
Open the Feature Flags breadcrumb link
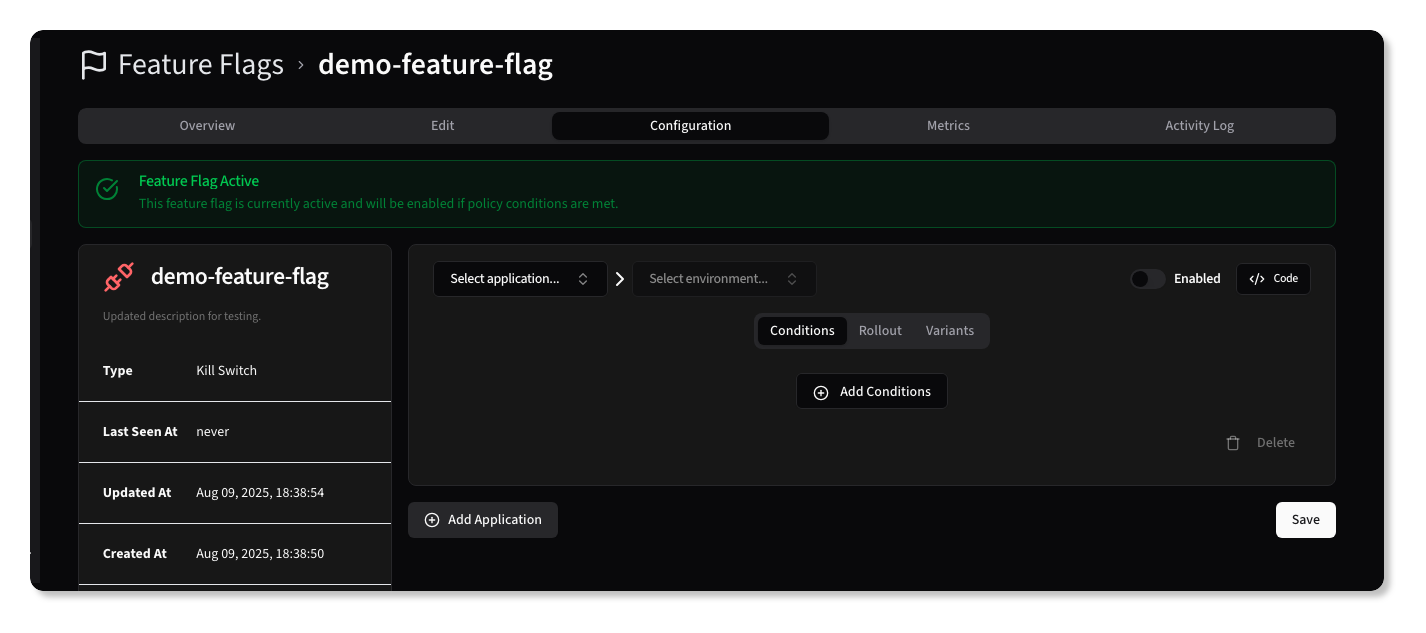coord(200,64)
